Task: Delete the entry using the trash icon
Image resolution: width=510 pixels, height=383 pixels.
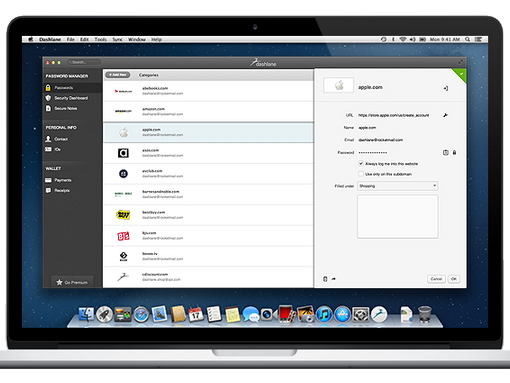Action: coord(325,279)
